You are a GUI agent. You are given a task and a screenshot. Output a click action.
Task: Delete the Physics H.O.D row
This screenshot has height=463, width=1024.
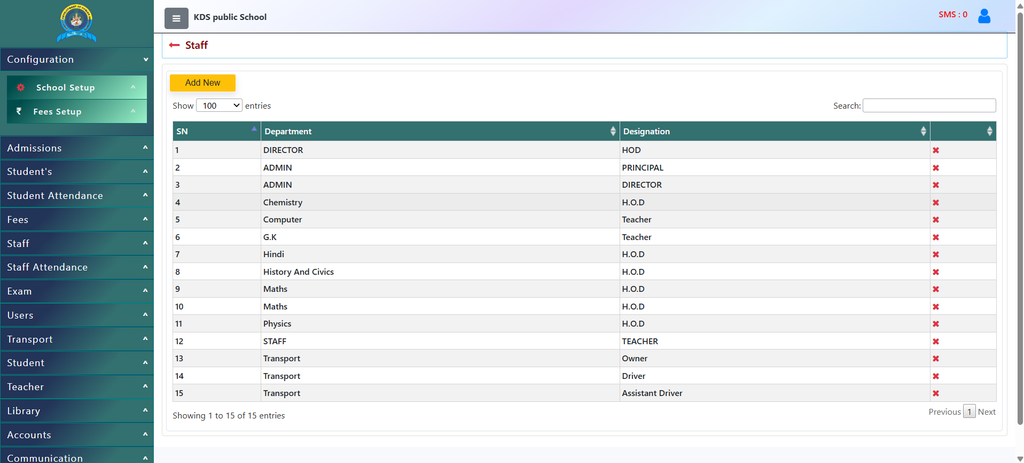click(x=935, y=324)
